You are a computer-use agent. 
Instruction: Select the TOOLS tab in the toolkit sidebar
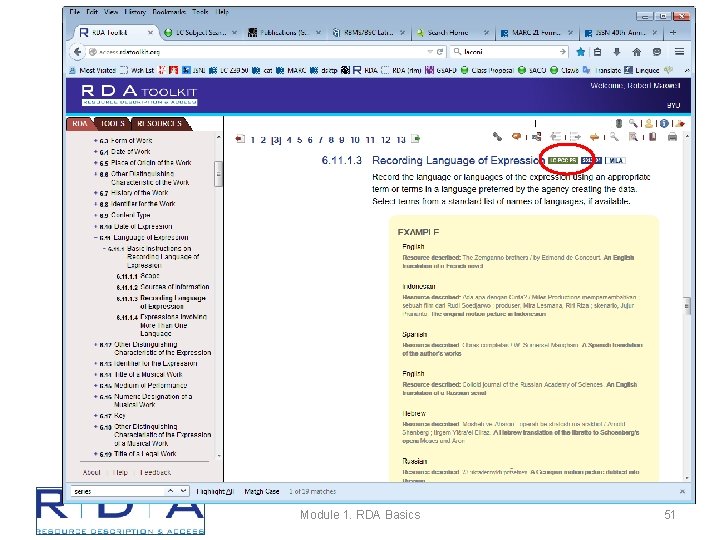[112, 124]
